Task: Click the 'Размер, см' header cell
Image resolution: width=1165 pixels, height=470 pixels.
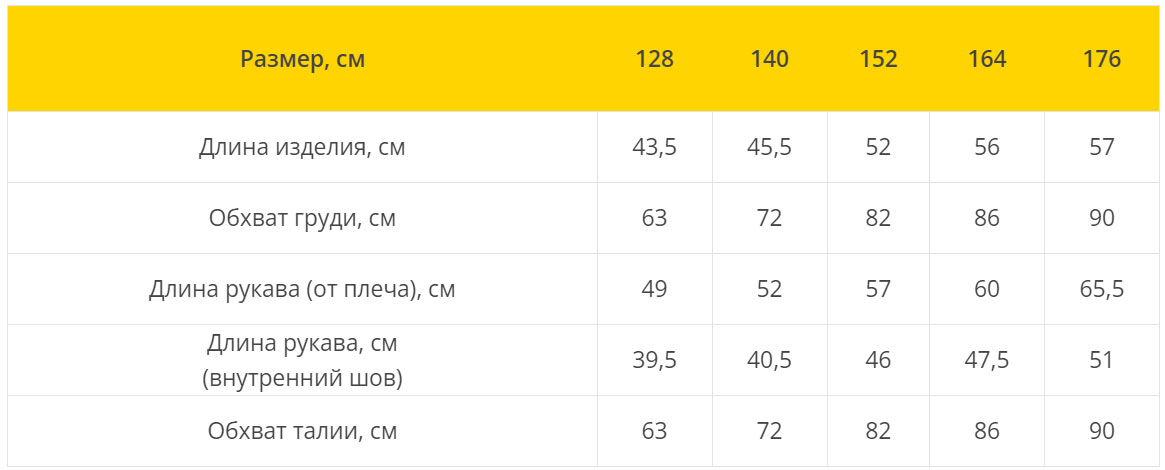Action: [x=302, y=59]
